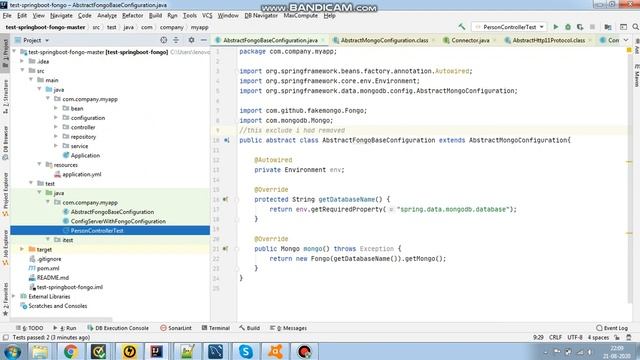
Task: Open the PersonControllerTest run configuration dropdown
Action: [x=509, y=27]
